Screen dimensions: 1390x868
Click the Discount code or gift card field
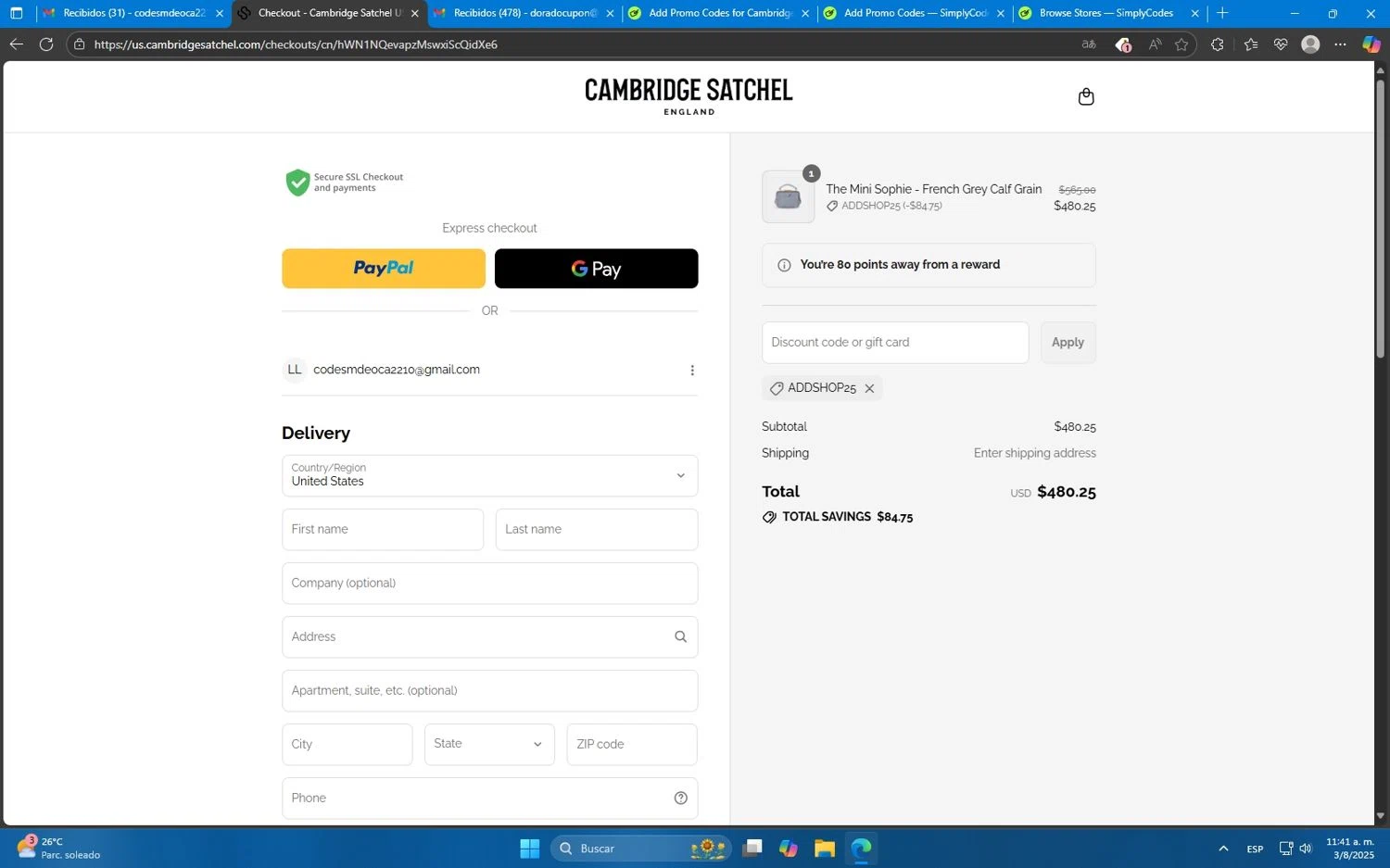pyautogui.click(x=895, y=343)
